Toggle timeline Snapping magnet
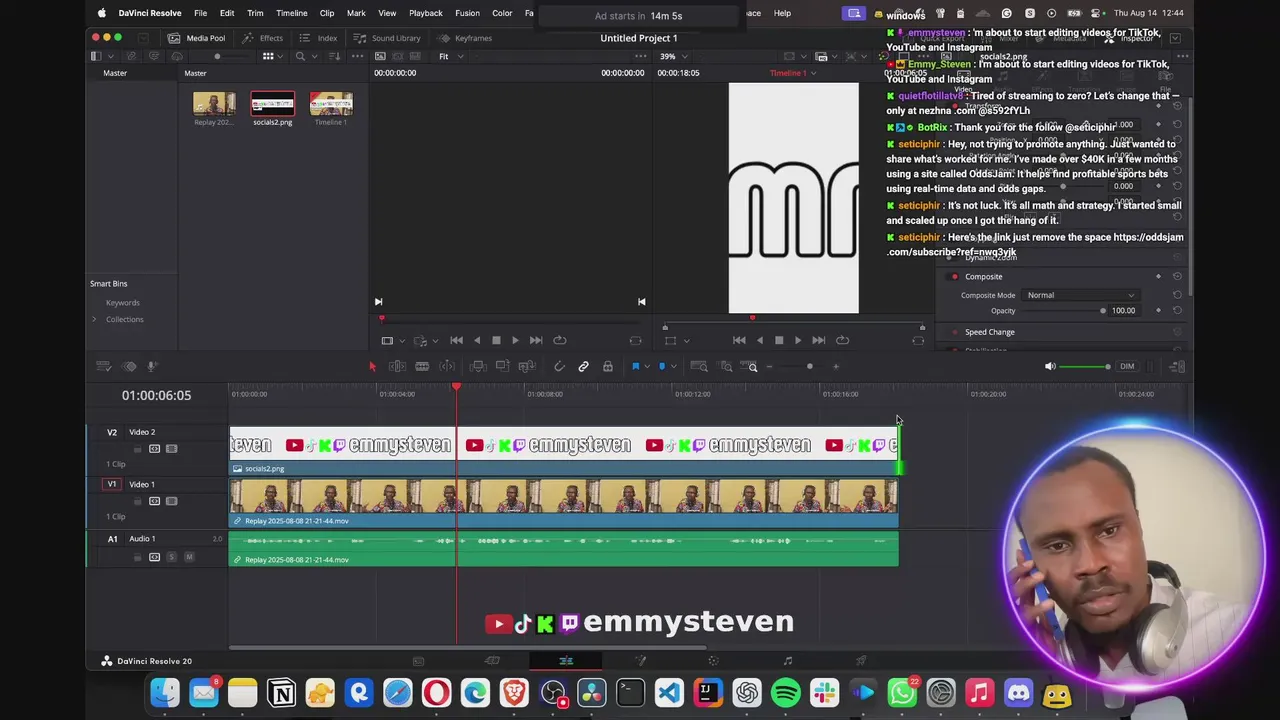The width and height of the screenshot is (1280, 720). [x=559, y=367]
